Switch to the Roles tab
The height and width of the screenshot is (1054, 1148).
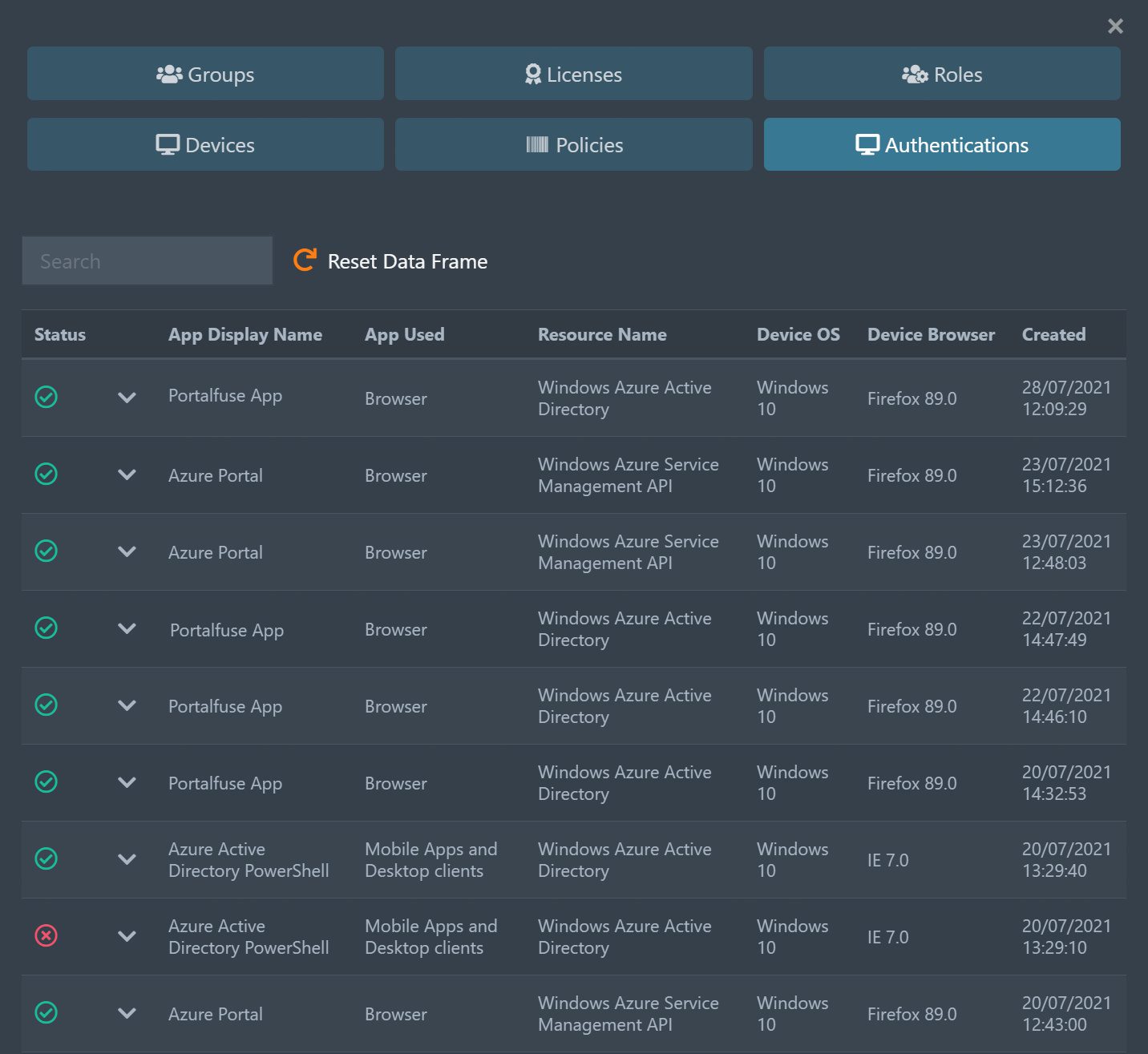pyautogui.click(x=942, y=74)
